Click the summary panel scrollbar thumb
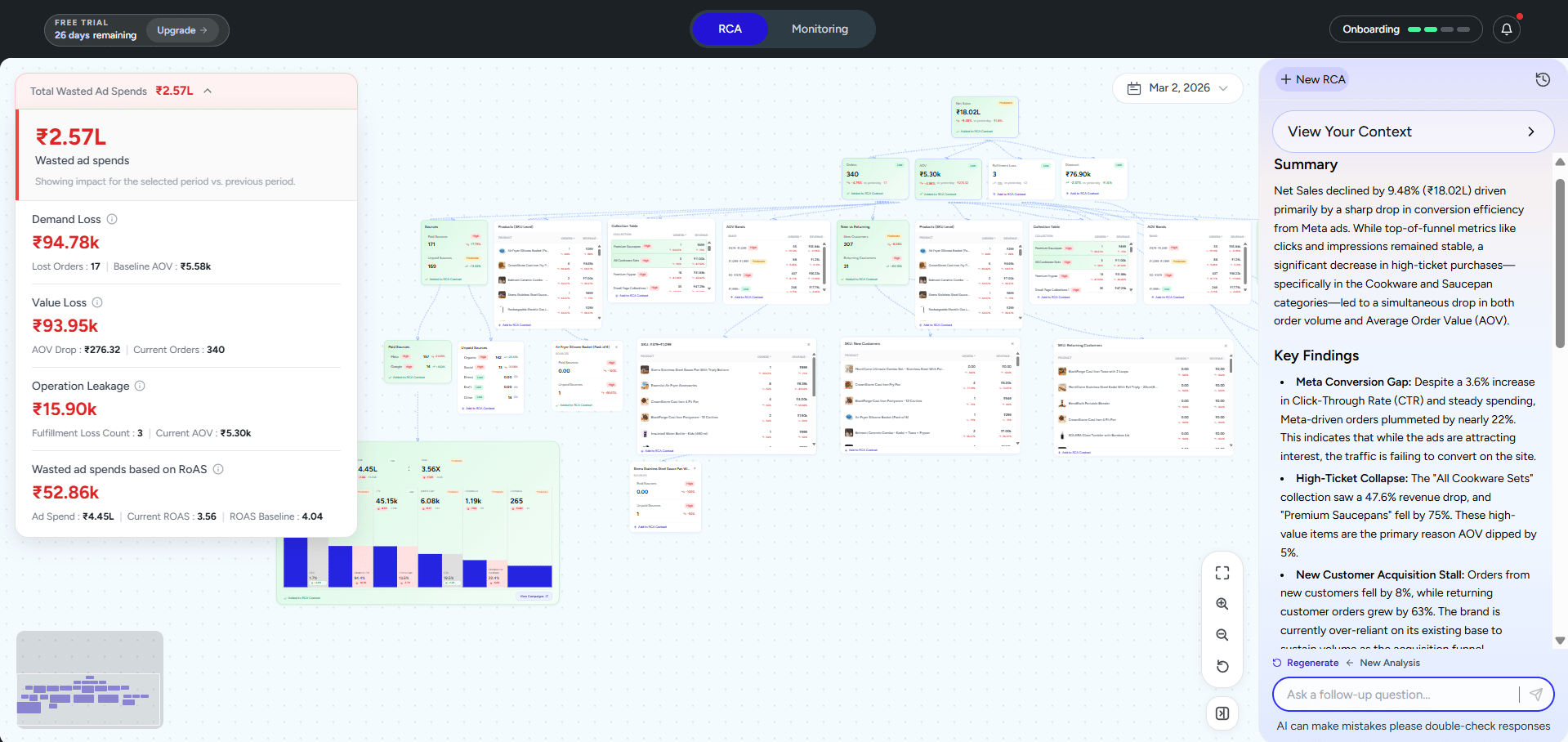This screenshot has width=1568, height=742. [x=1560, y=261]
